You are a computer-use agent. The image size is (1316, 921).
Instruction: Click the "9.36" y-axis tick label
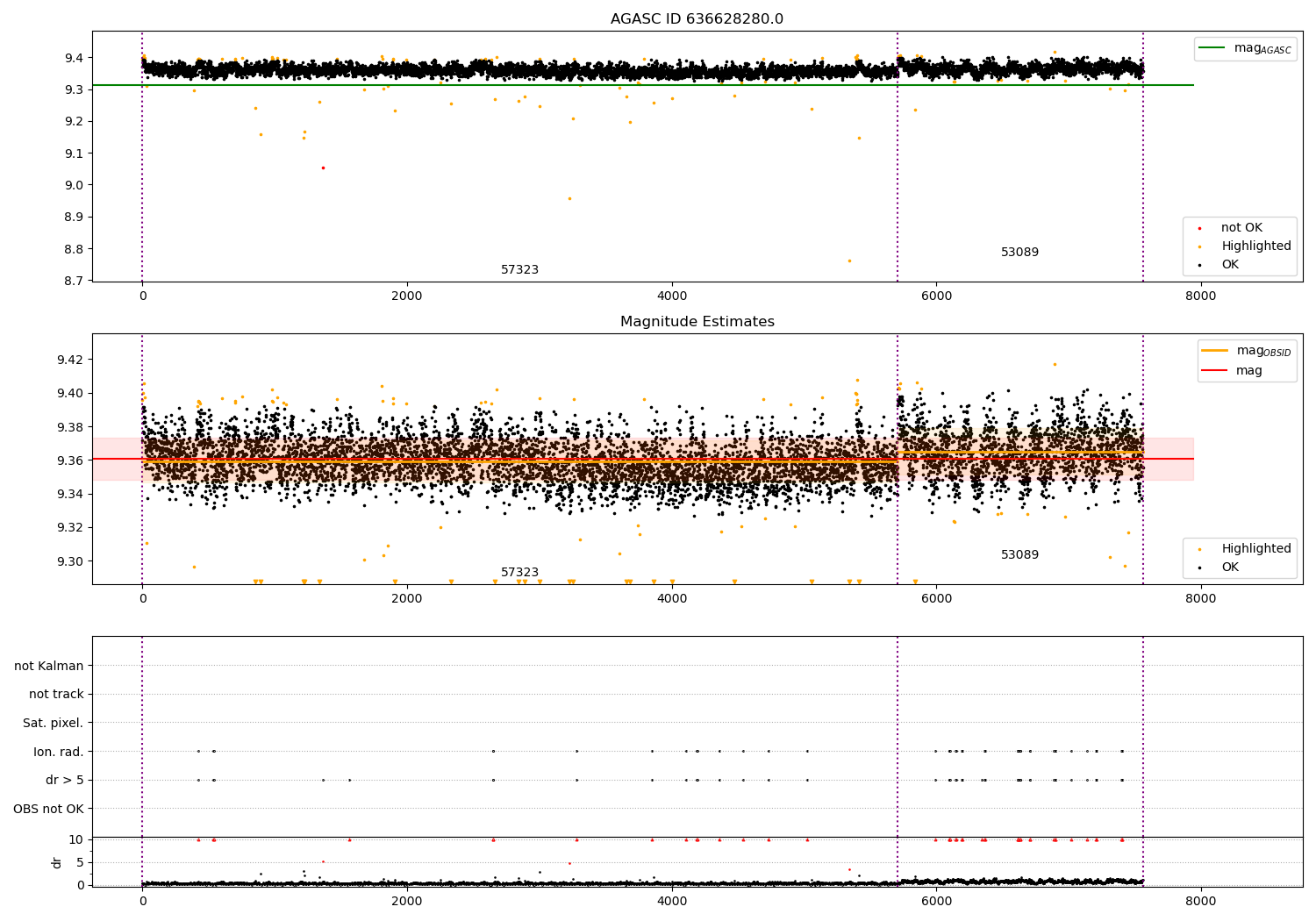(70, 460)
